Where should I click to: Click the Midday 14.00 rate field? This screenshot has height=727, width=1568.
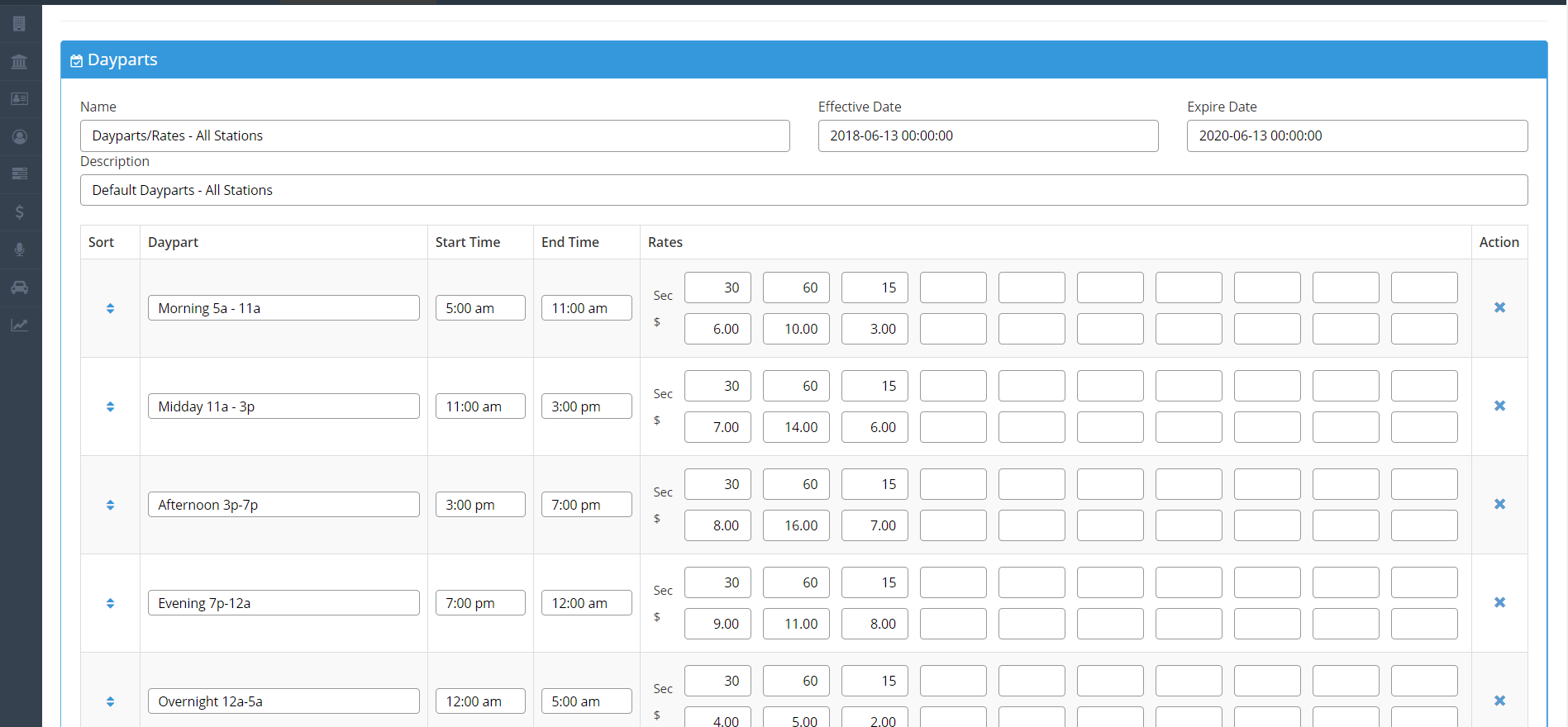pos(796,427)
